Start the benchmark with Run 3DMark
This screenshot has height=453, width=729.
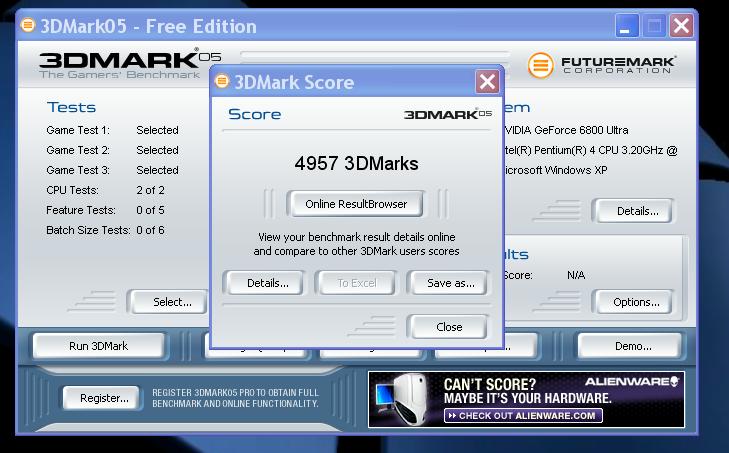point(99,346)
